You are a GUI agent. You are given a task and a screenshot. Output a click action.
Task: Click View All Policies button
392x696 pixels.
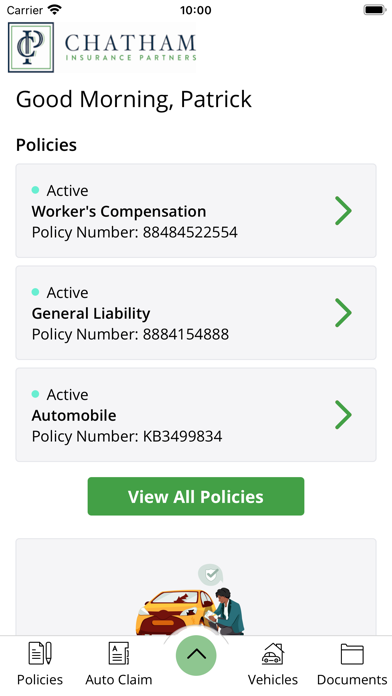(196, 496)
